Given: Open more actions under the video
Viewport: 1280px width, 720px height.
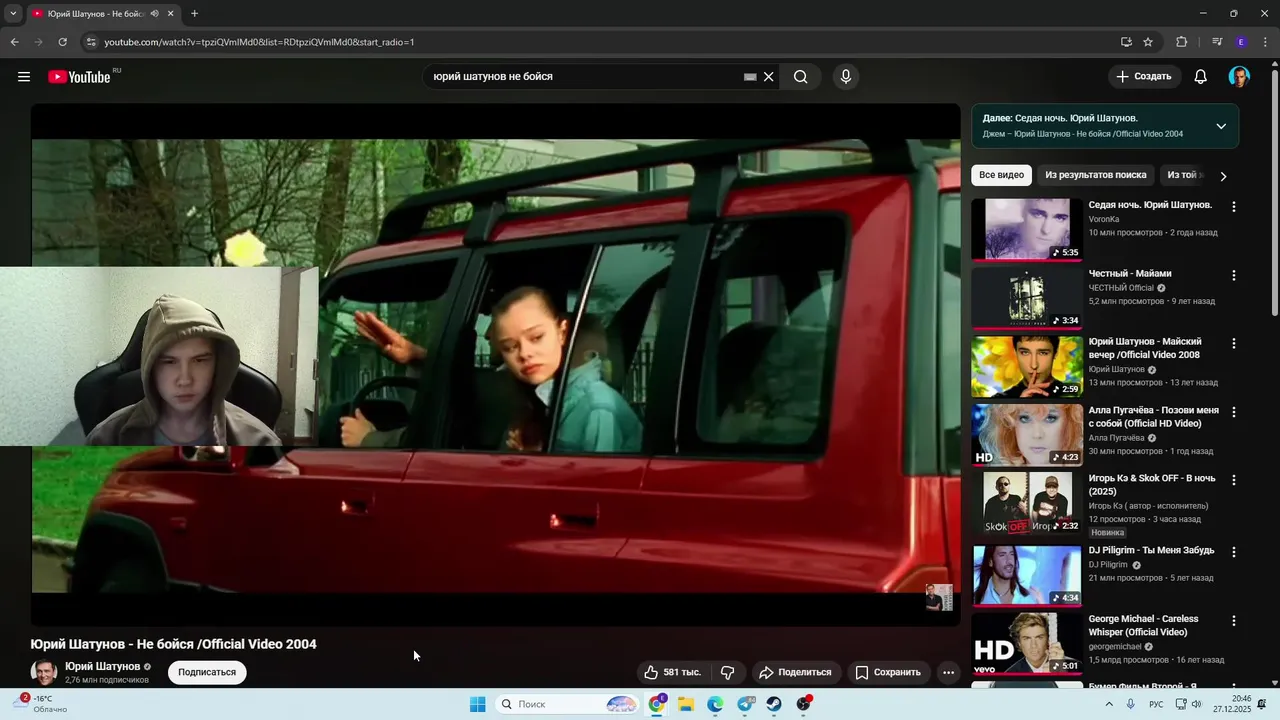Looking at the screenshot, I should pos(949,673).
